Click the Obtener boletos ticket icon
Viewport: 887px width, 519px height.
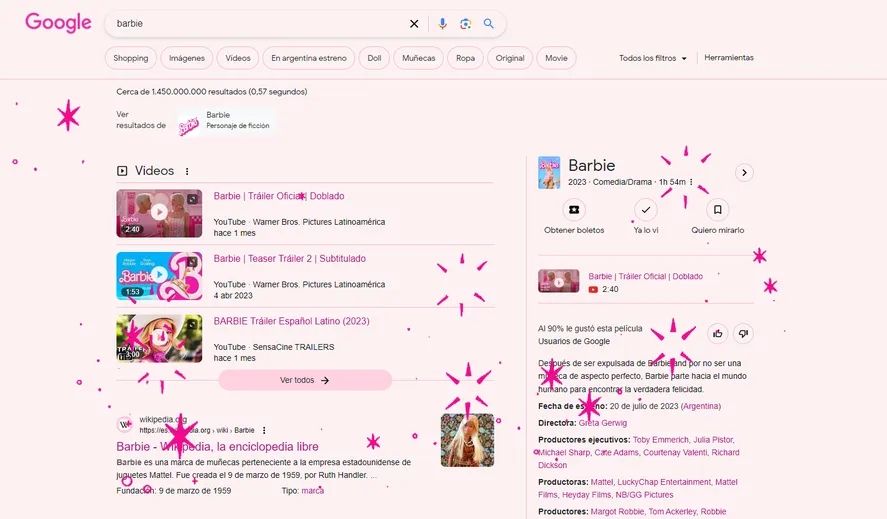tap(574, 210)
